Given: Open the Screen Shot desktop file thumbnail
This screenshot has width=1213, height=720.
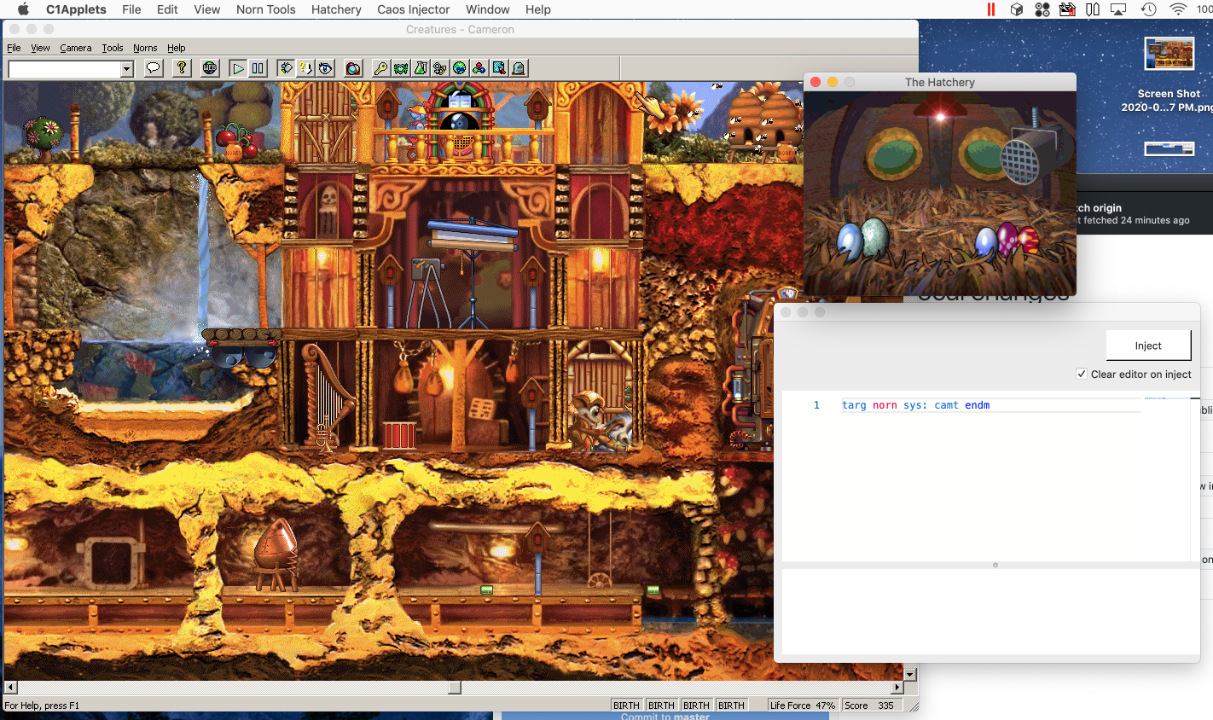Looking at the screenshot, I should 1169,55.
